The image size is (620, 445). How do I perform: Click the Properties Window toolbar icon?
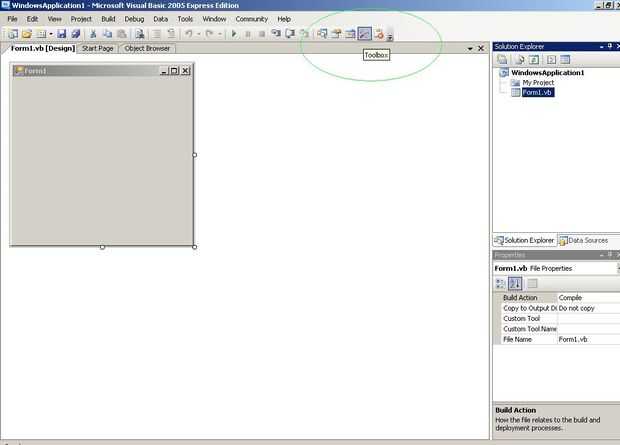point(336,34)
